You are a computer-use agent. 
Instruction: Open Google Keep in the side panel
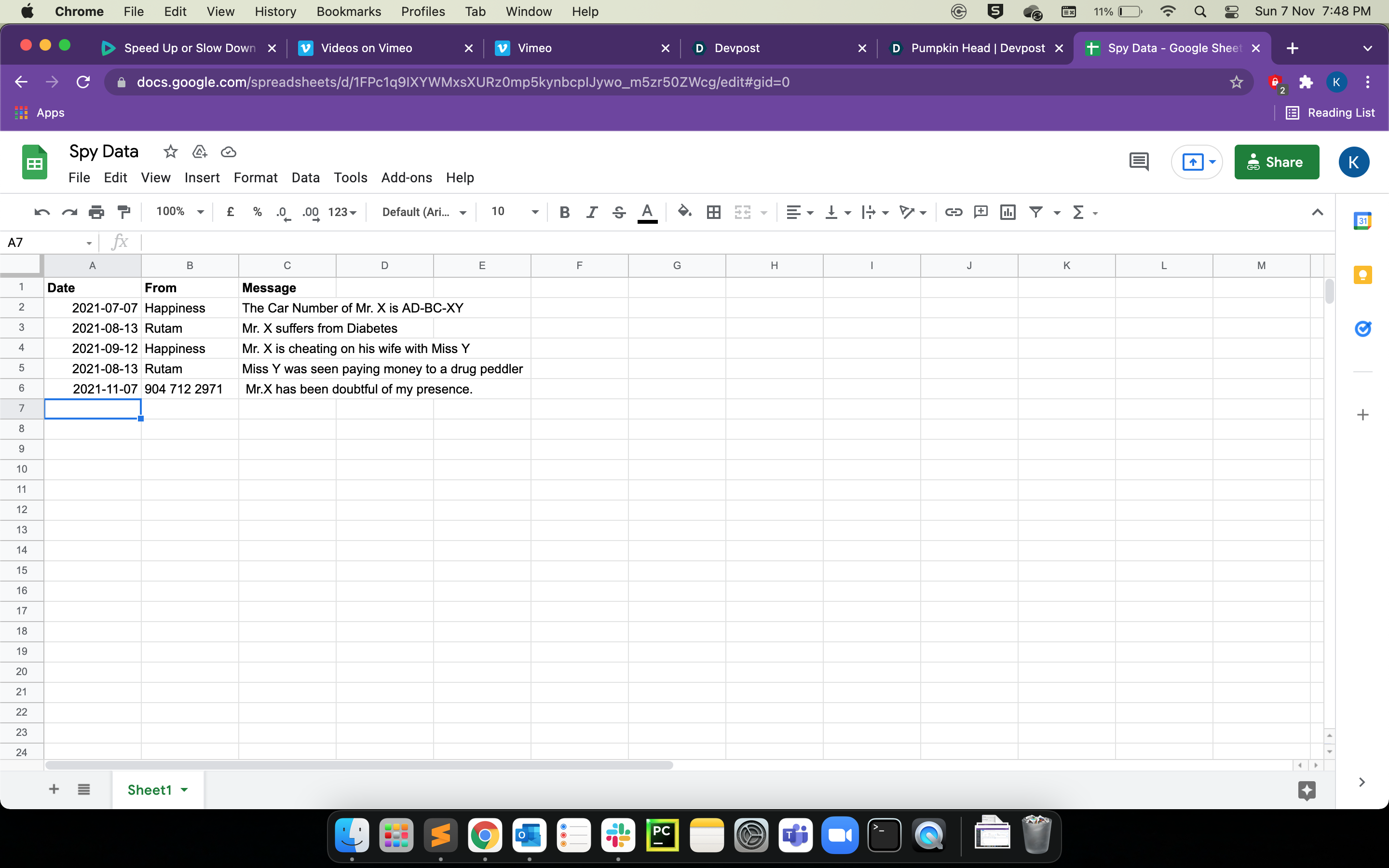(x=1362, y=275)
